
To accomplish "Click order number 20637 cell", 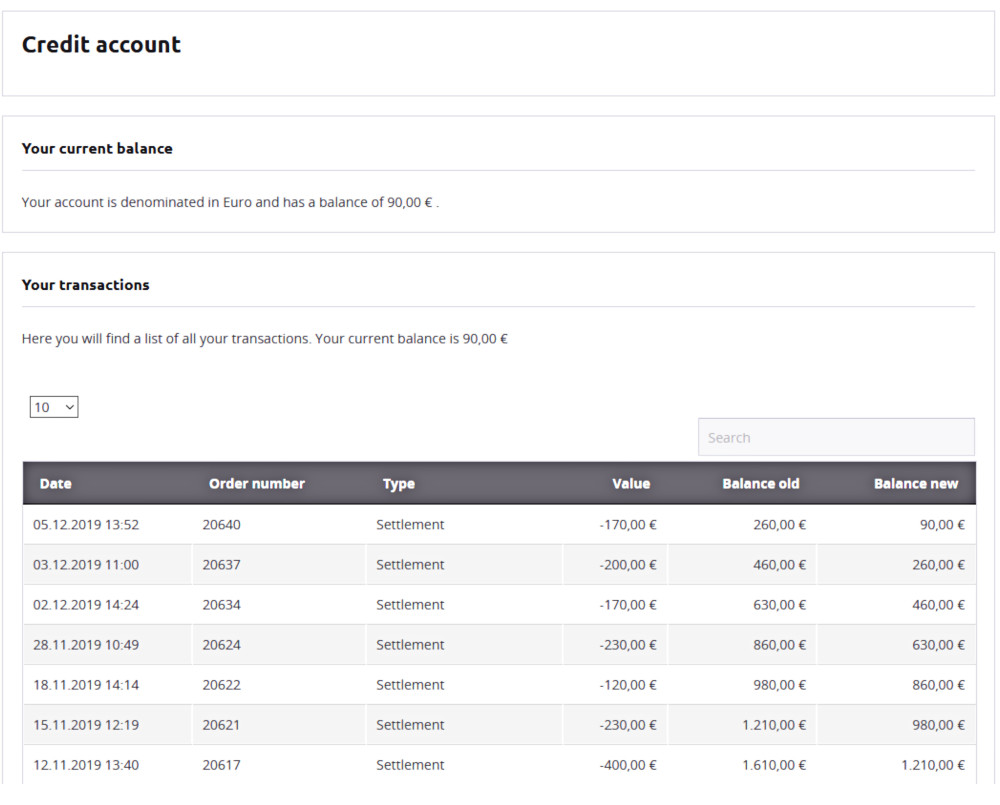I will [x=221, y=565].
